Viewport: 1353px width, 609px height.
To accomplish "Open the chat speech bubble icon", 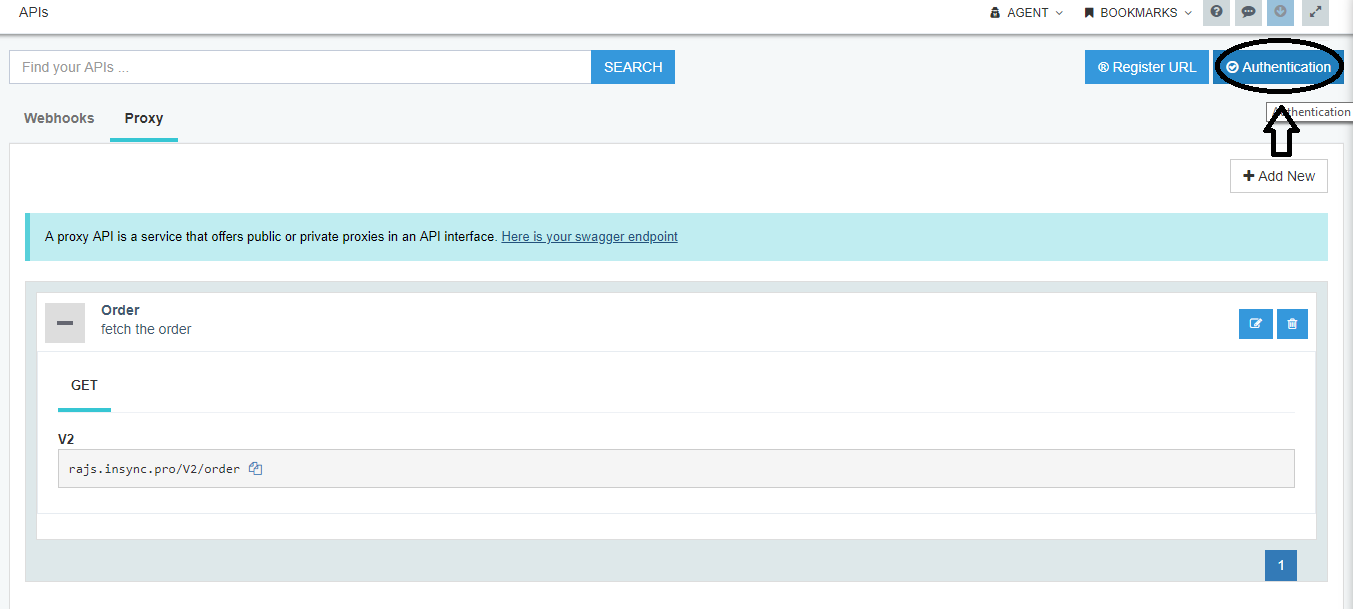I will [1248, 13].
